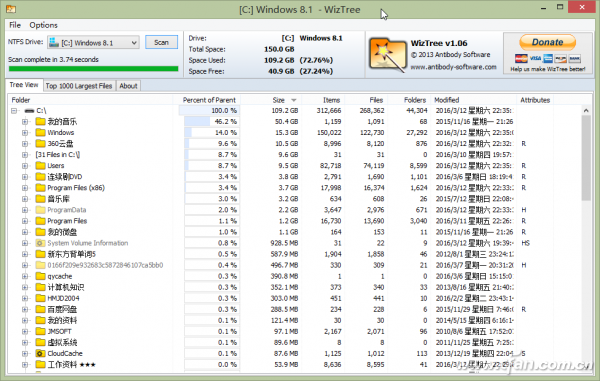Click the HMJD2004 folder icon

(x=40, y=298)
